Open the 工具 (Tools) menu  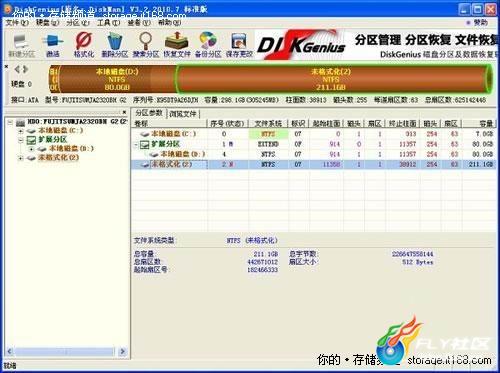point(109,22)
